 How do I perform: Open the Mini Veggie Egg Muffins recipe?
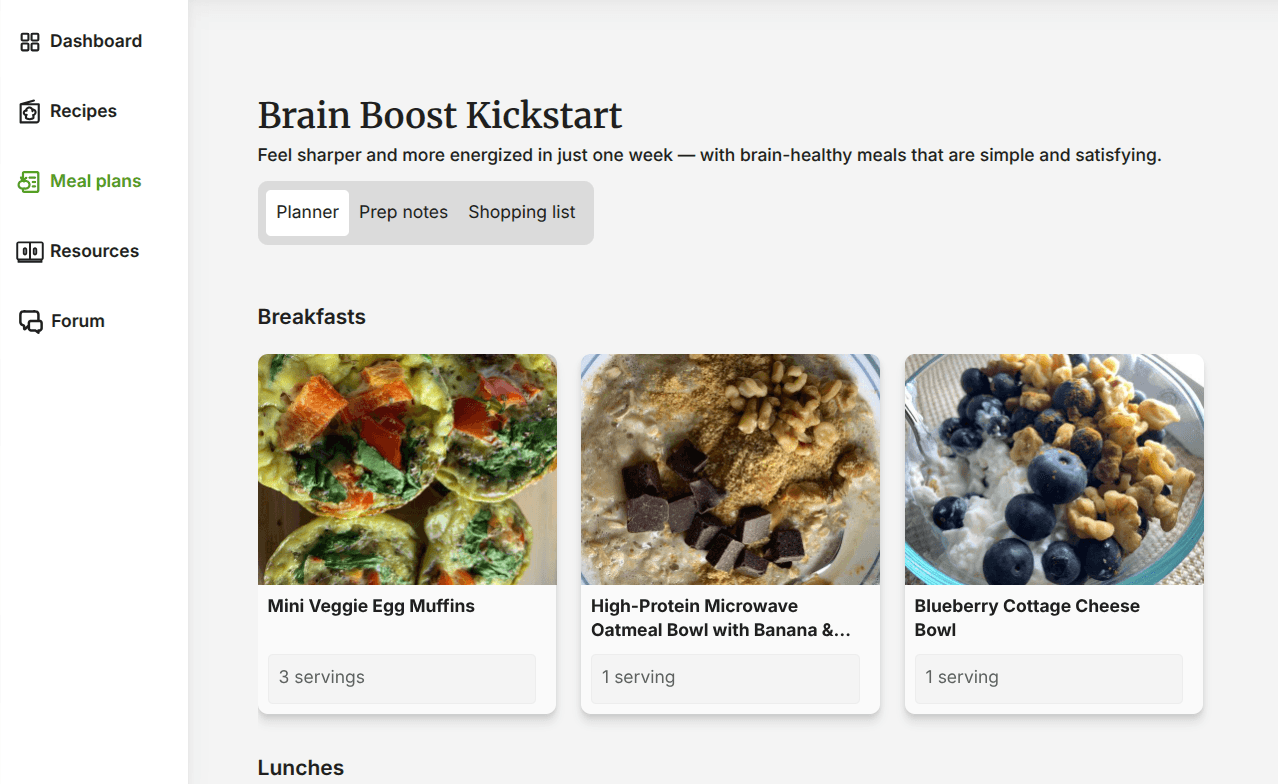(370, 605)
